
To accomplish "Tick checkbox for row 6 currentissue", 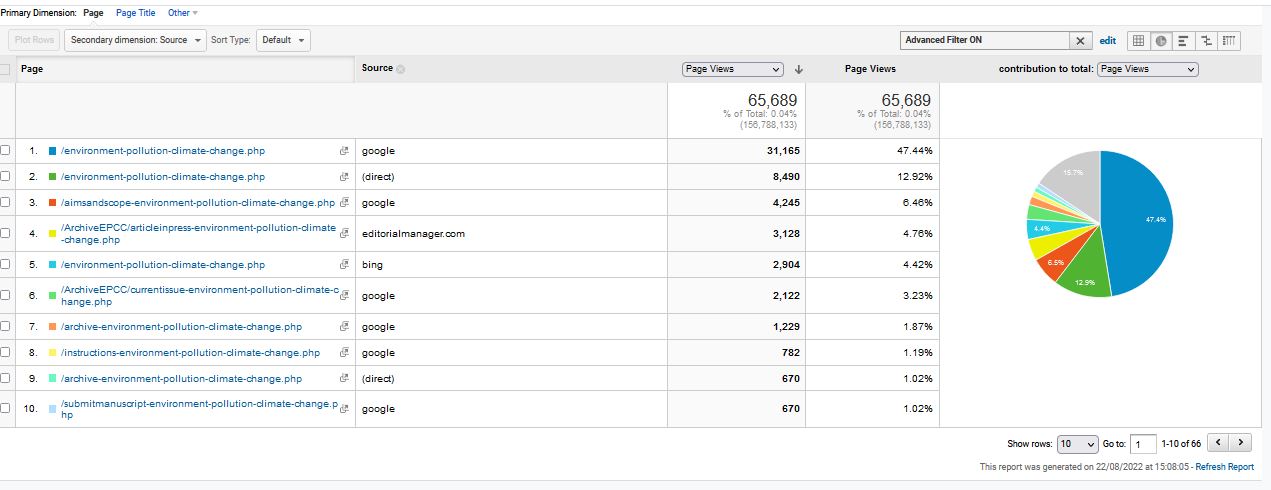I will (x=5, y=296).
